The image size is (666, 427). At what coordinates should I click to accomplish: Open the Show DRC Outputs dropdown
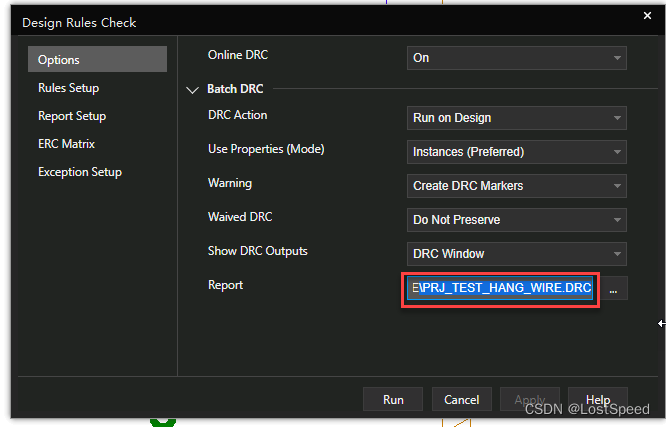(516, 254)
